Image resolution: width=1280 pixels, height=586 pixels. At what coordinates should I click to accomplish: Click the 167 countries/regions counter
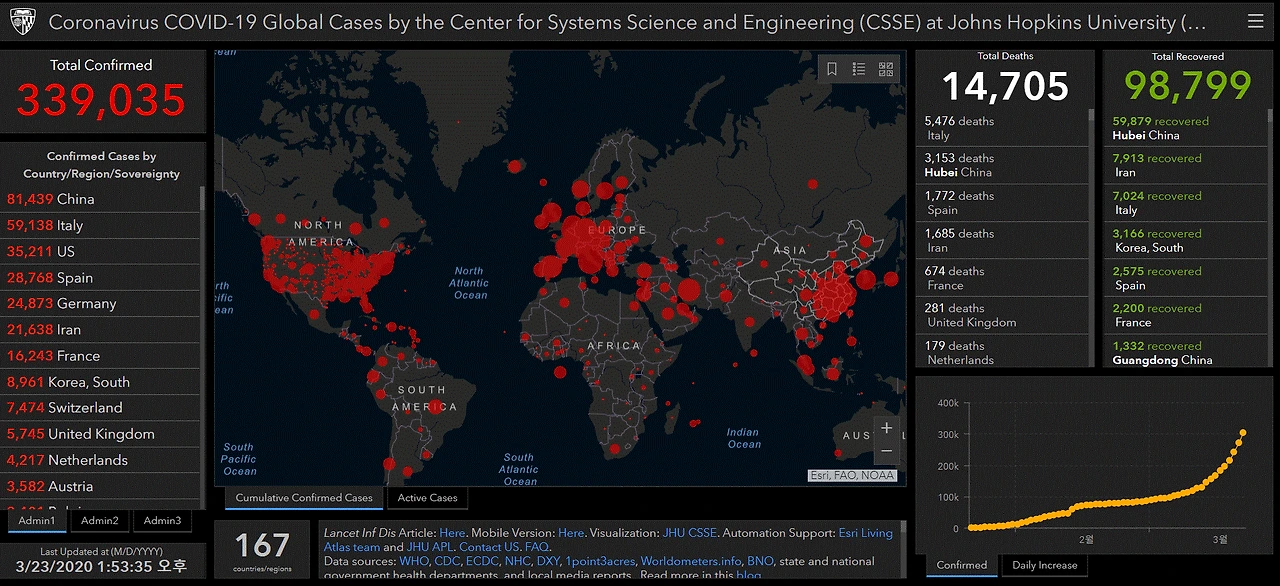[262, 549]
